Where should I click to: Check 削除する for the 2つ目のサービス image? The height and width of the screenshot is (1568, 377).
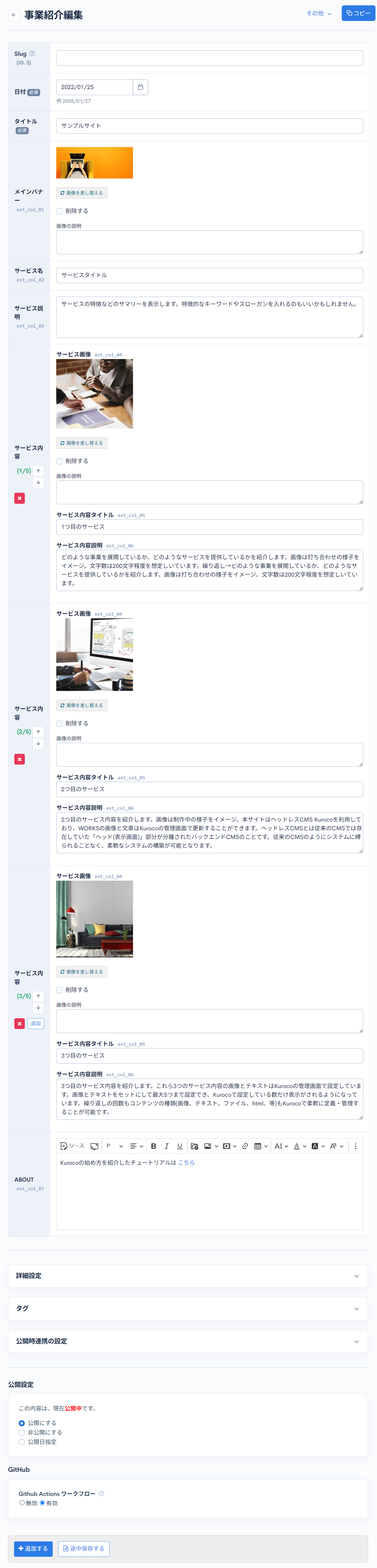pos(60,723)
